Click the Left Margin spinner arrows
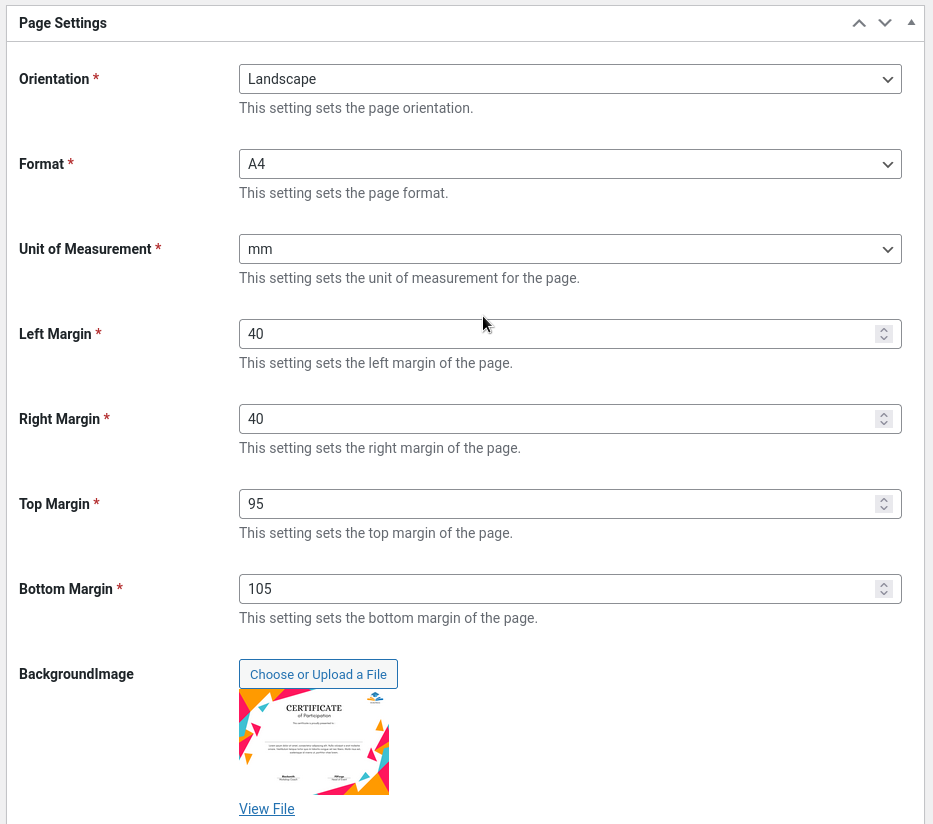 [x=883, y=334]
